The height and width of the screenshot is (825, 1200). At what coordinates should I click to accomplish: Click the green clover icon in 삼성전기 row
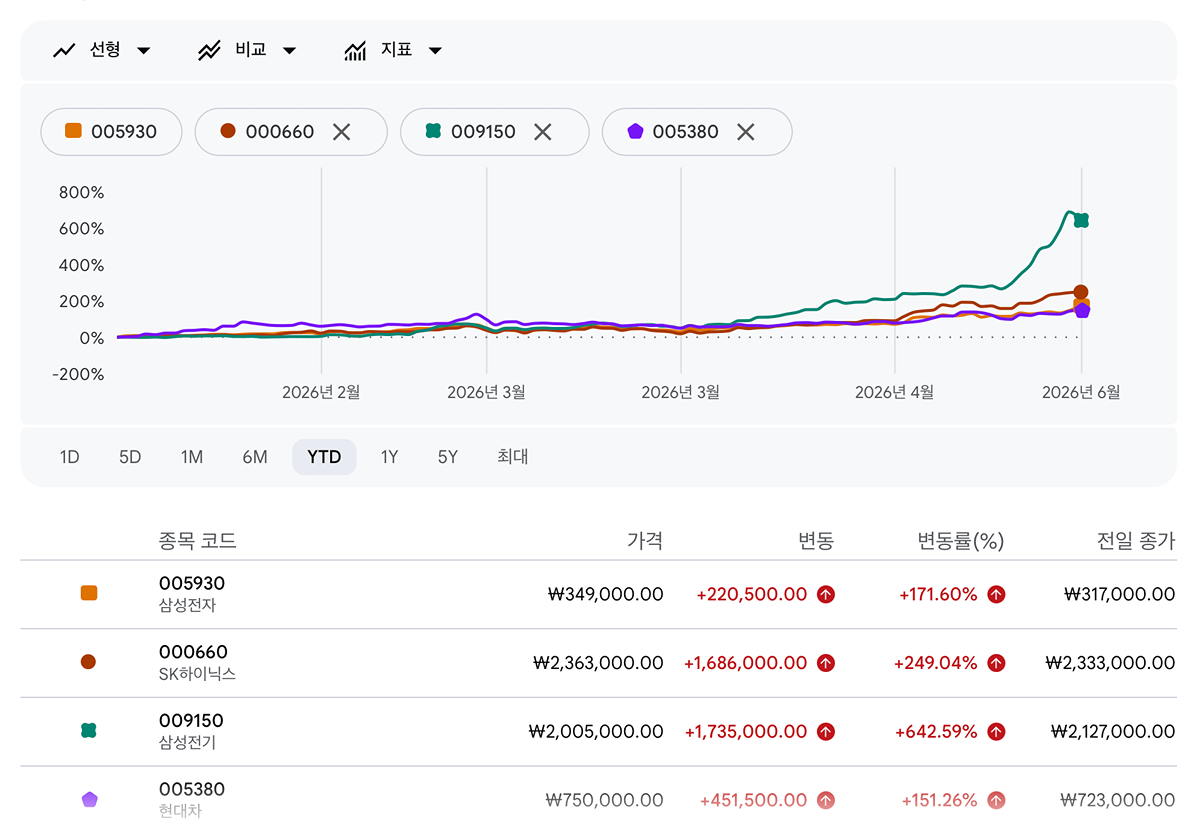coord(88,731)
